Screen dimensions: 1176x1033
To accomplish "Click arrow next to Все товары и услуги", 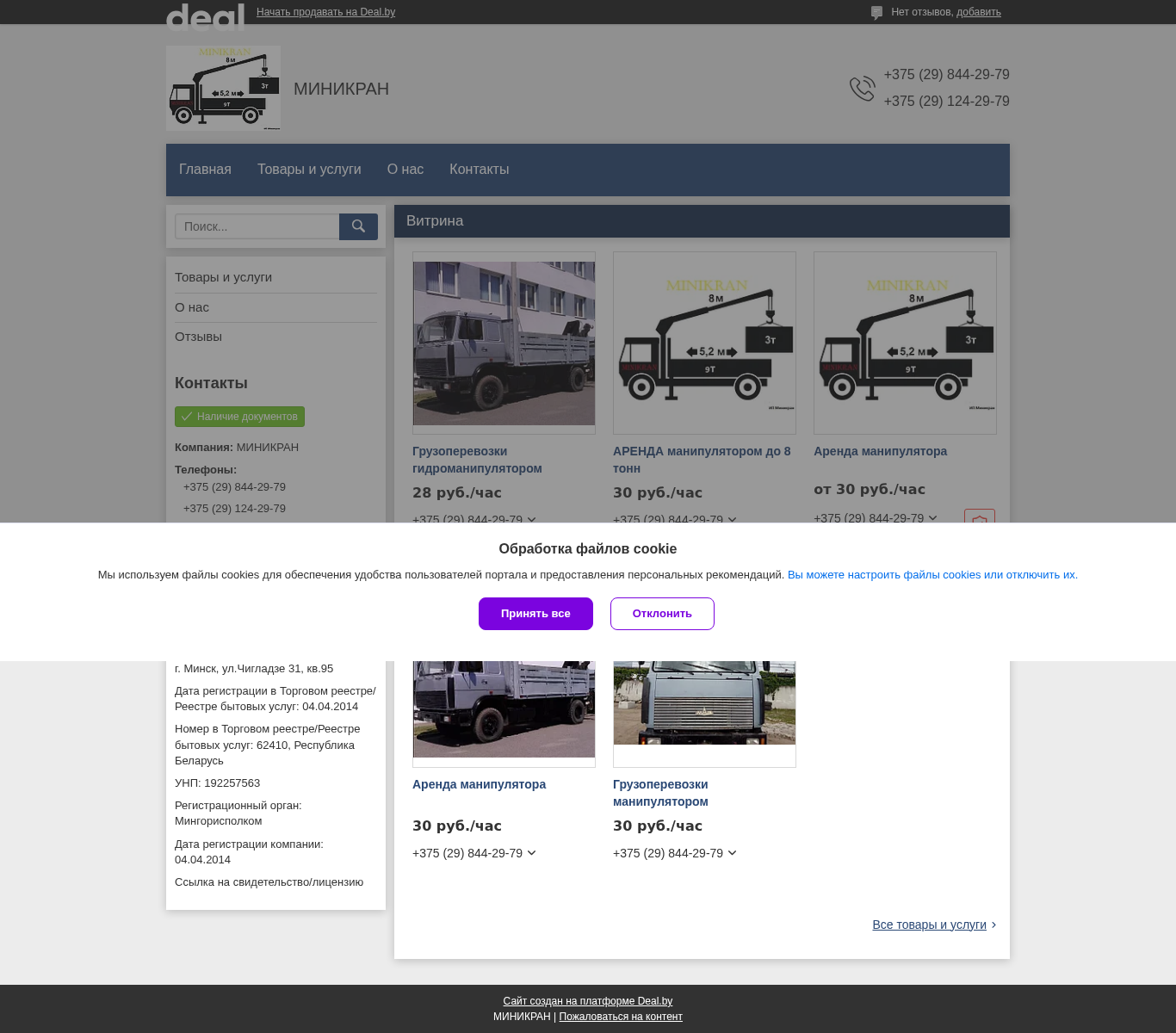I will tap(993, 925).
